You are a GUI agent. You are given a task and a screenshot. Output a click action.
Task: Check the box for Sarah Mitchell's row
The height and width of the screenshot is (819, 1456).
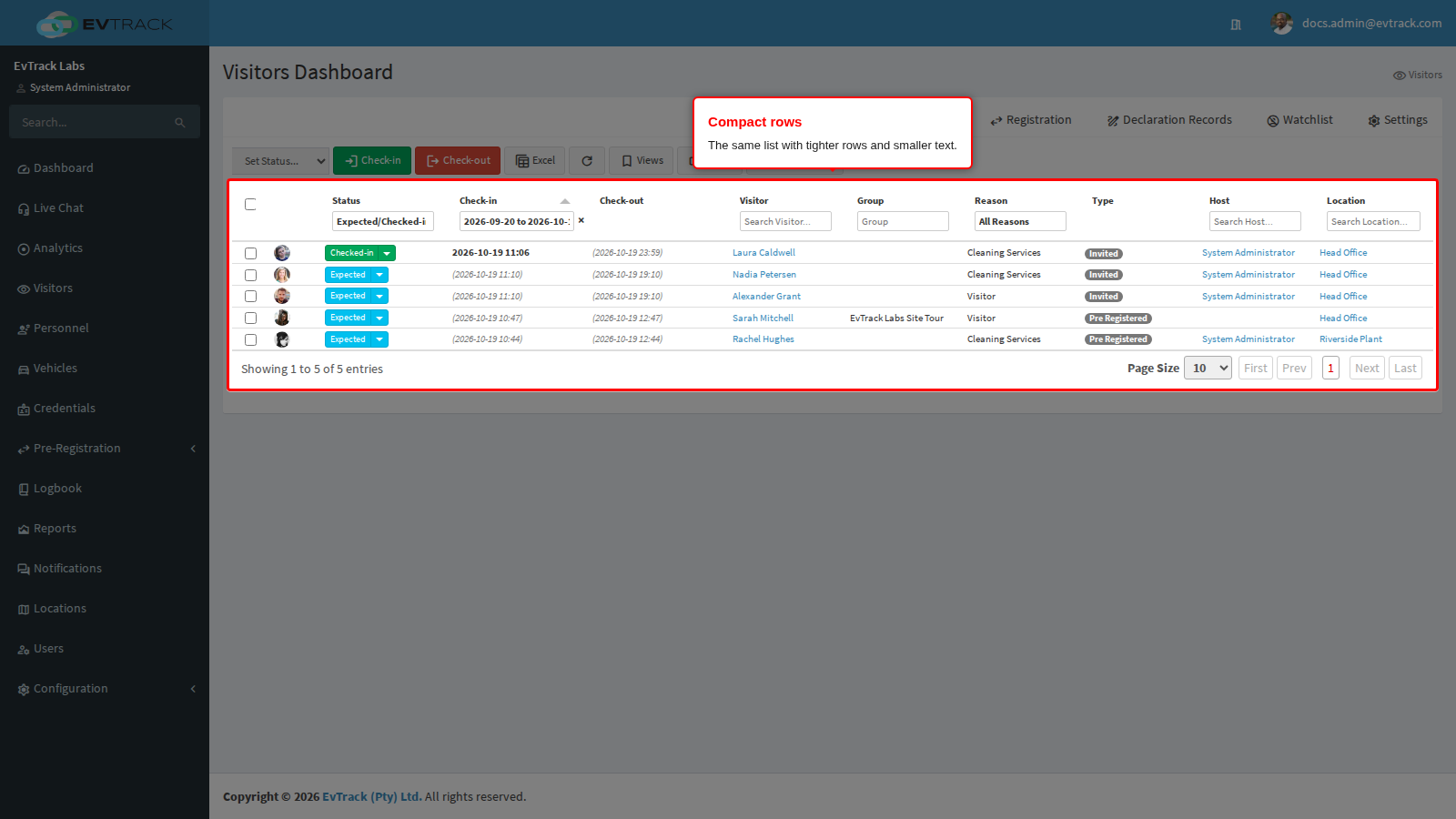[x=250, y=318]
